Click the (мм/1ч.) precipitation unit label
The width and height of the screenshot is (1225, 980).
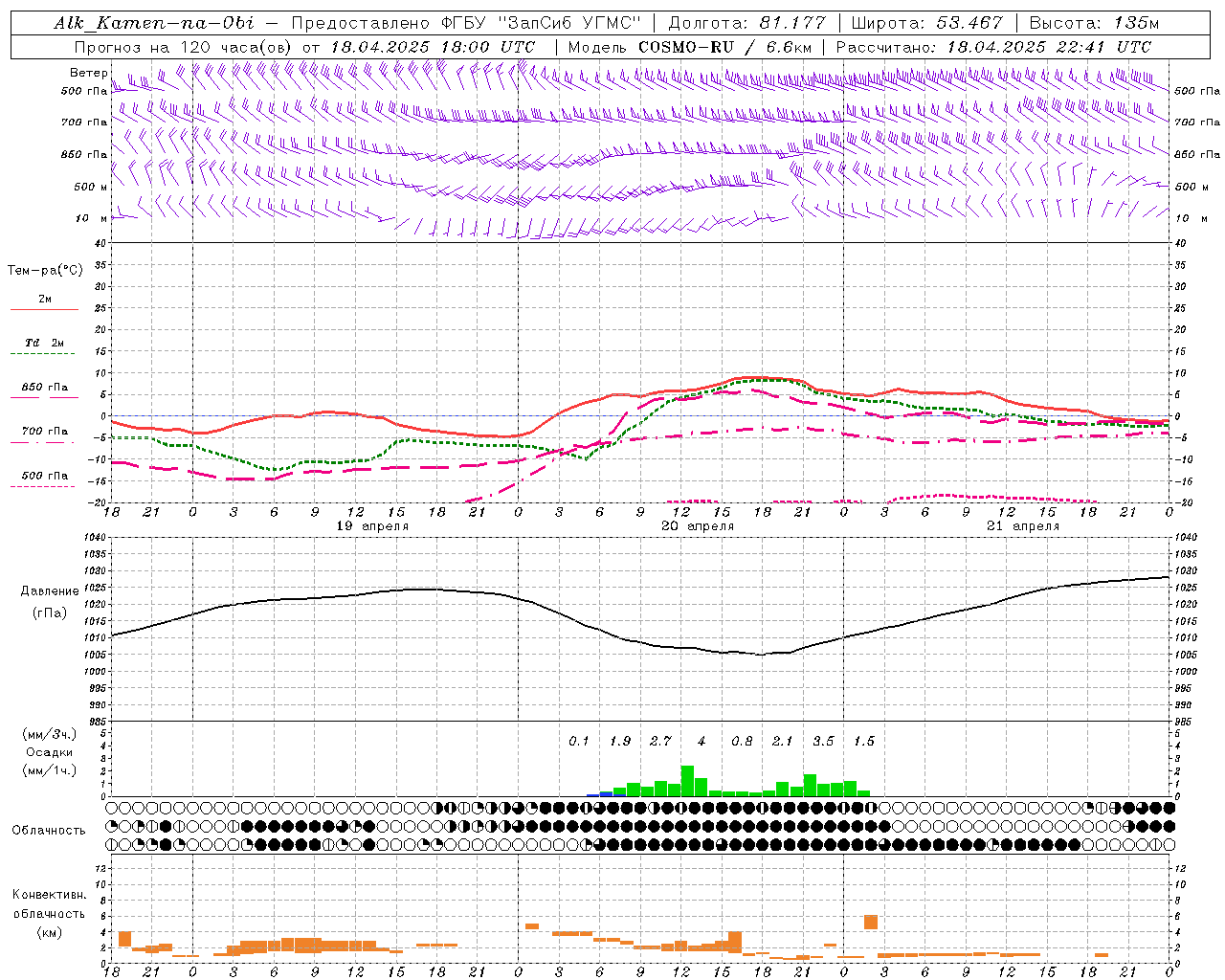click(49, 770)
